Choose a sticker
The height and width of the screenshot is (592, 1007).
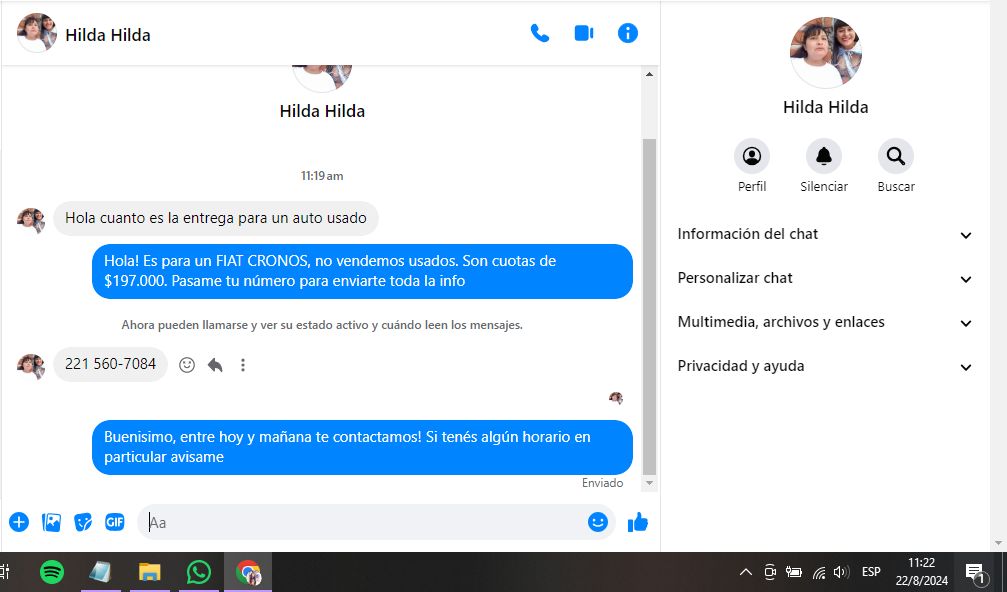[x=83, y=522]
